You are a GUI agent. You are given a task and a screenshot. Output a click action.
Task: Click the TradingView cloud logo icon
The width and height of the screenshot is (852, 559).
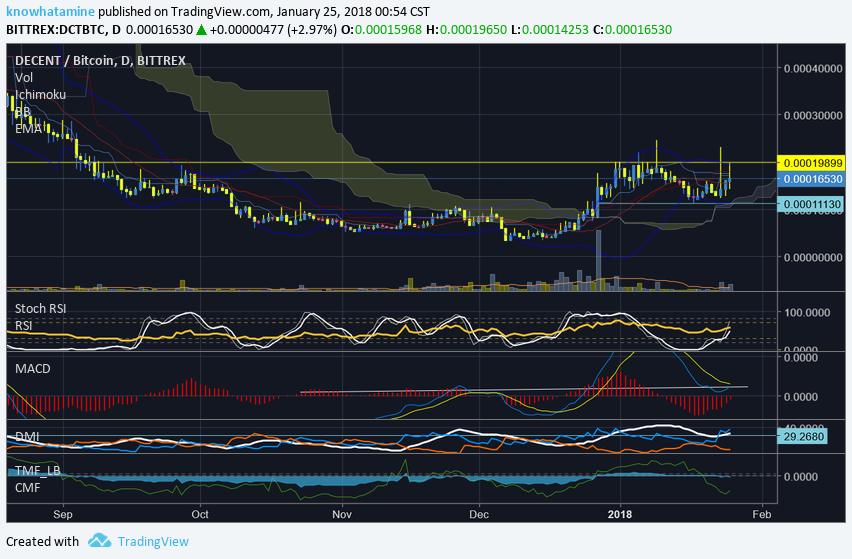99,541
